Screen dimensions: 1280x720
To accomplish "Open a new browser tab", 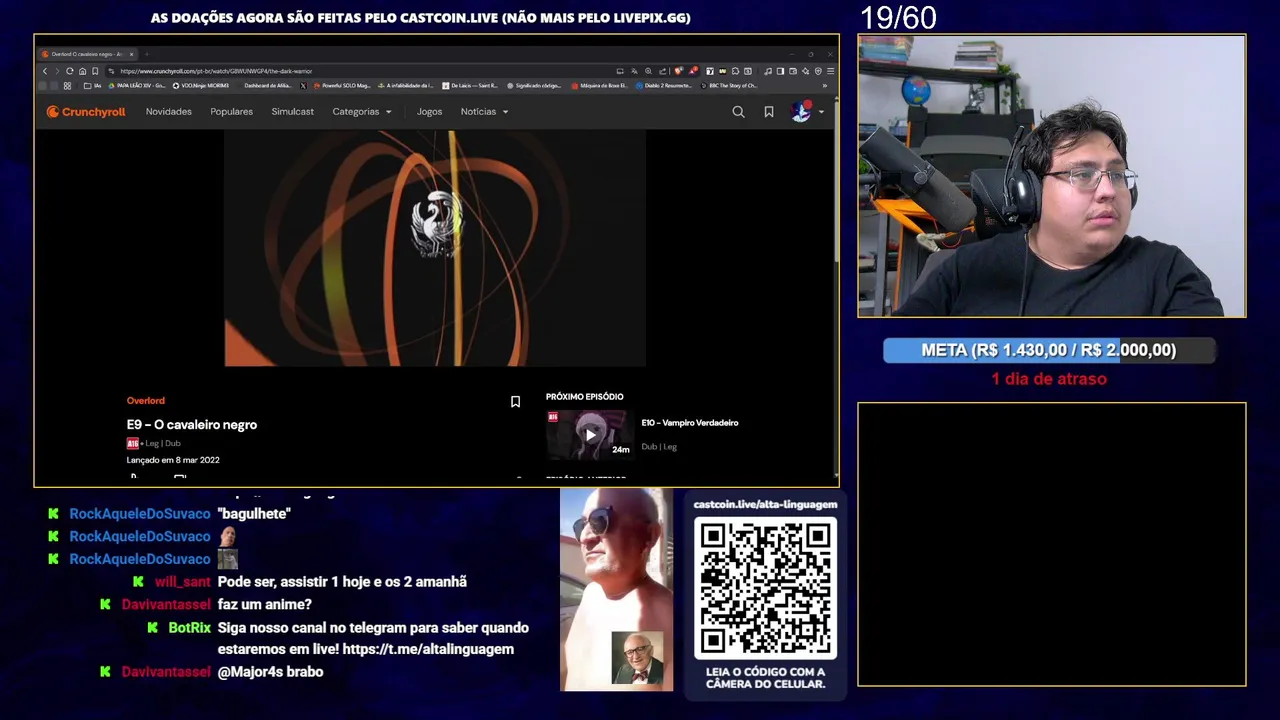I will 146,54.
